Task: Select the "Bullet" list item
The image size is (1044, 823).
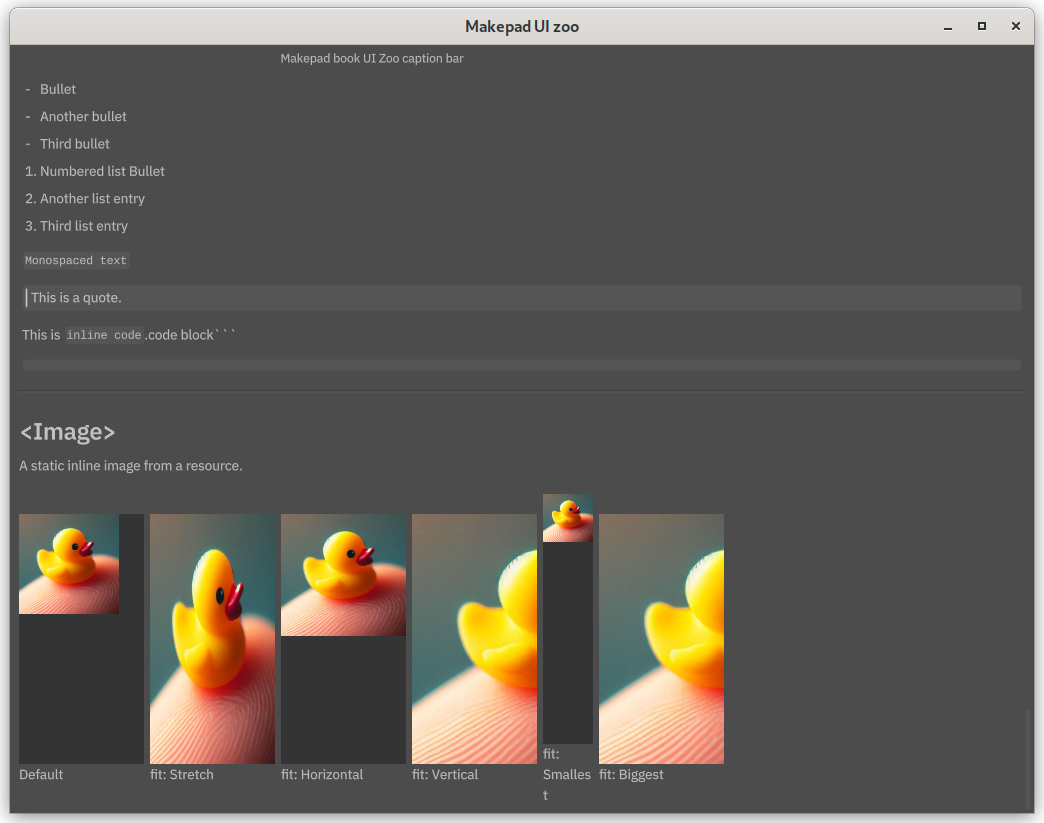Action: pyautogui.click(x=57, y=89)
